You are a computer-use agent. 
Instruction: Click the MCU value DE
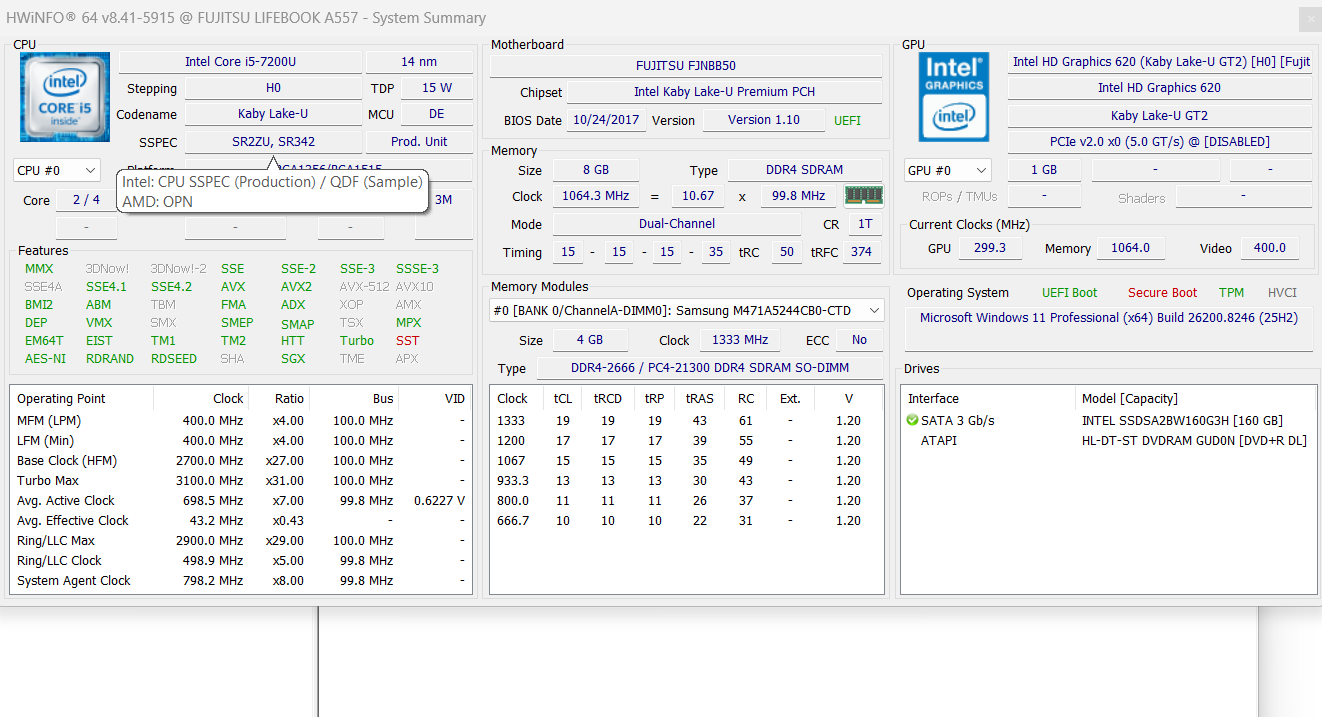click(437, 114)
